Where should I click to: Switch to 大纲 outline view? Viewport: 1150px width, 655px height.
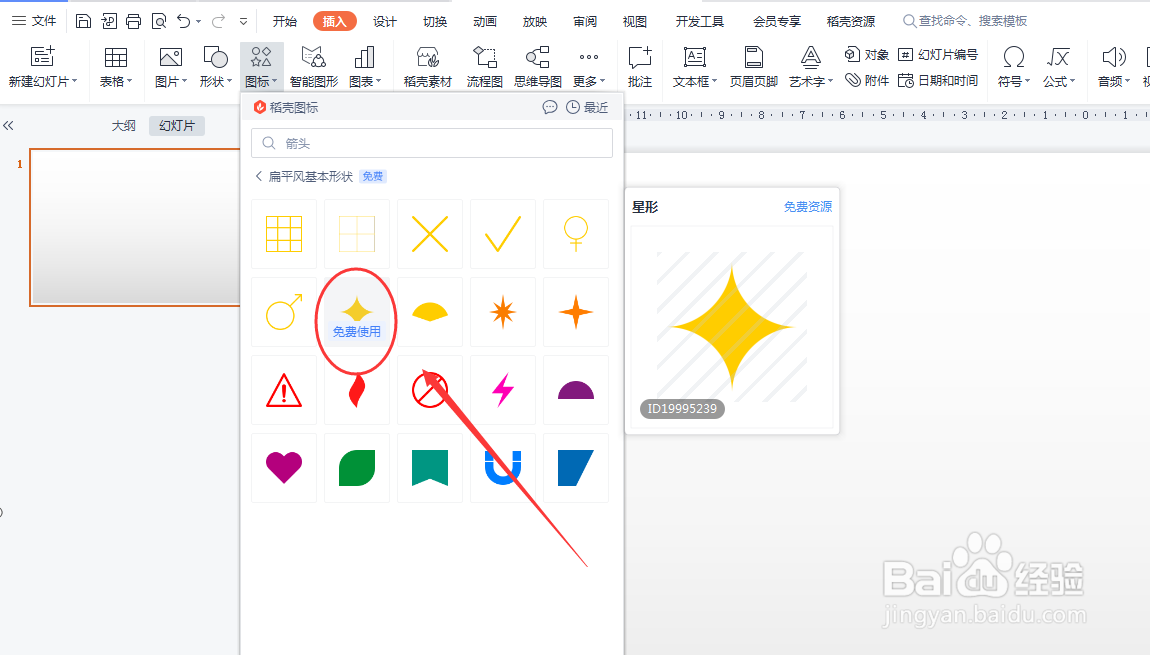coord(123,125)
